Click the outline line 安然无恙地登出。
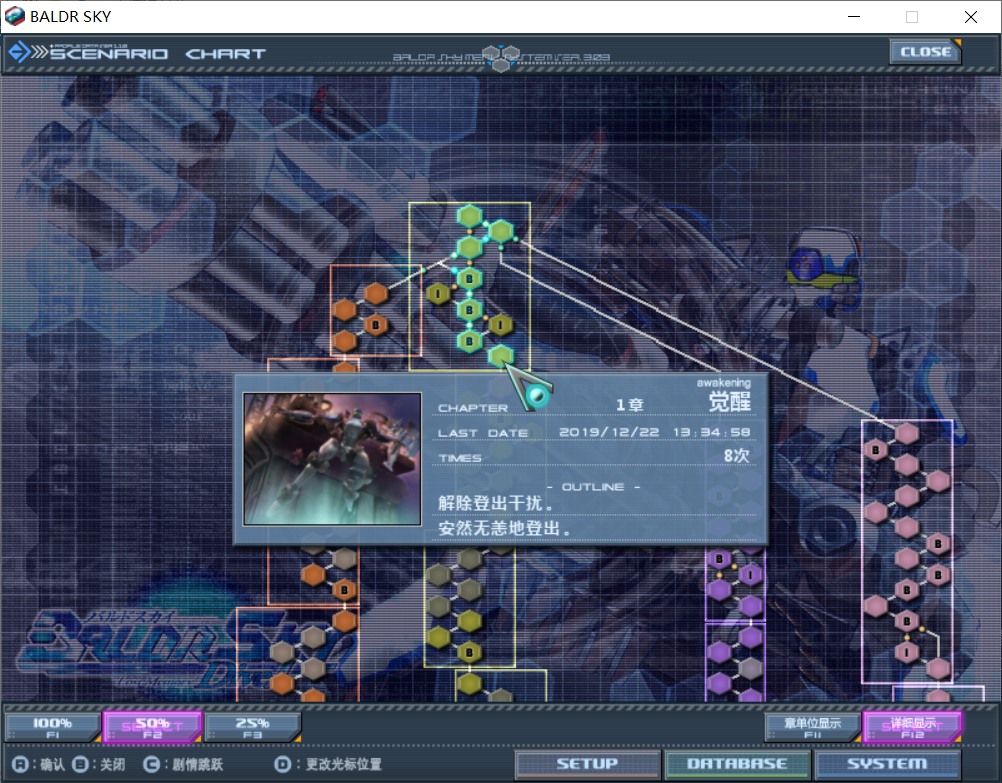Image resolution: width=1002 pixels, height=783 pixels. click(x=505, y=529)
